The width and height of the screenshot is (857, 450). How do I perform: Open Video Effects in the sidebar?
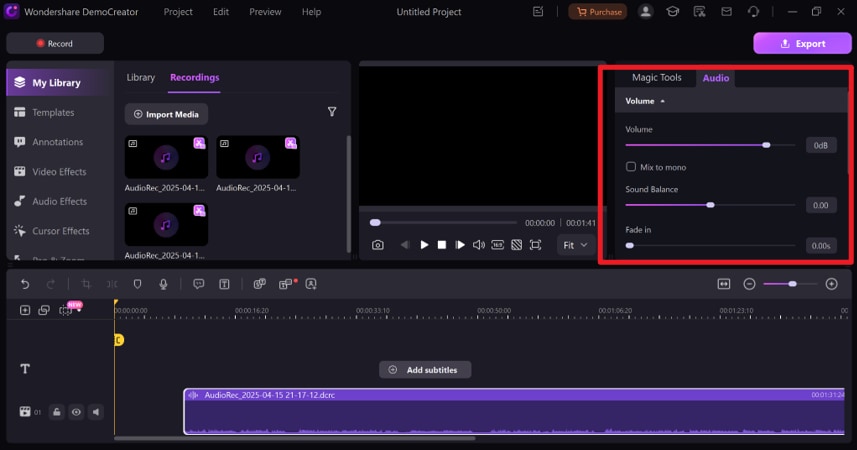pyautogui.click(x=59, y=172)
